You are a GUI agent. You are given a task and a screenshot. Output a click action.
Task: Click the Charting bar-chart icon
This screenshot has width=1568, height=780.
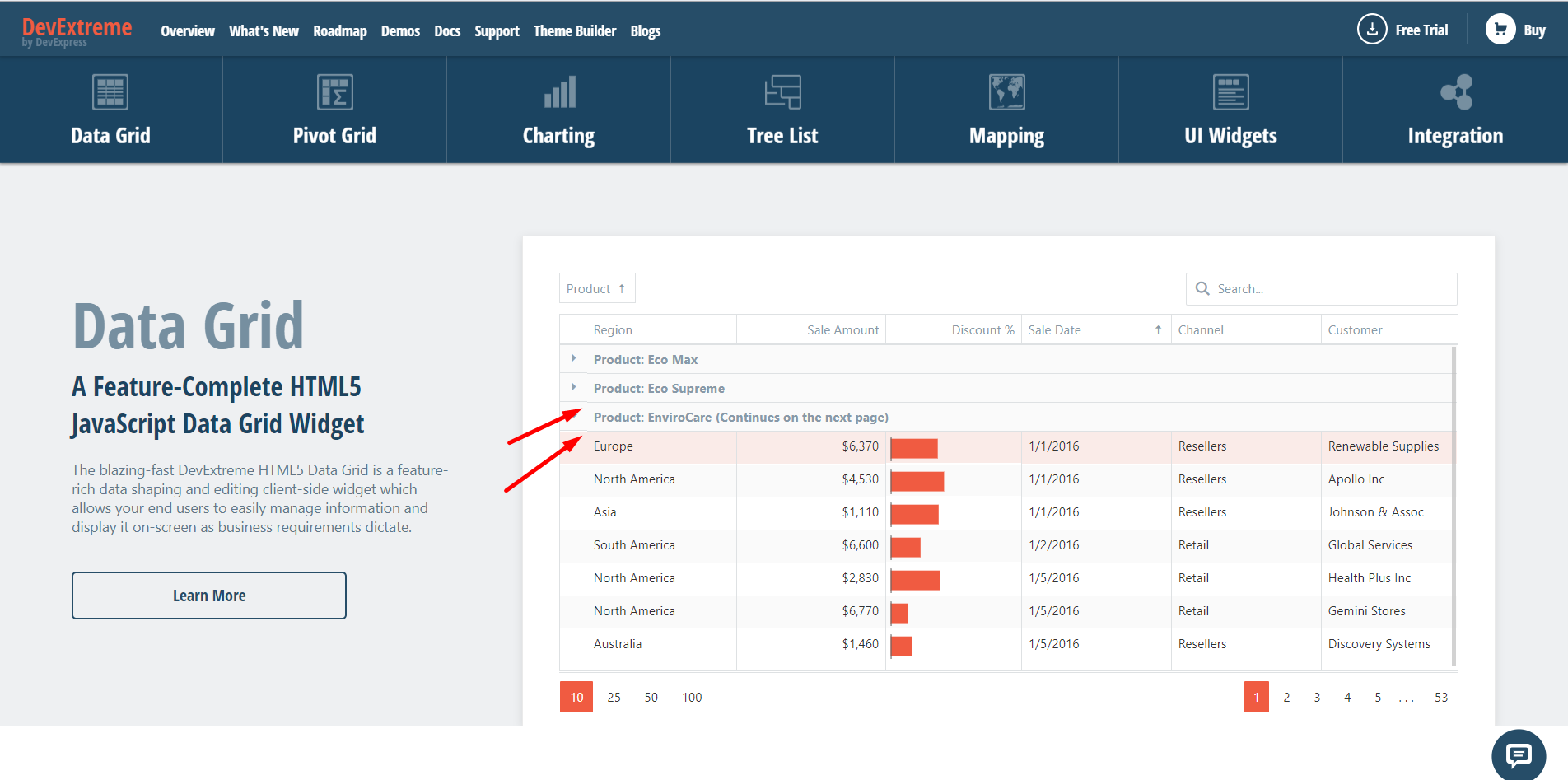pos(558,91)
